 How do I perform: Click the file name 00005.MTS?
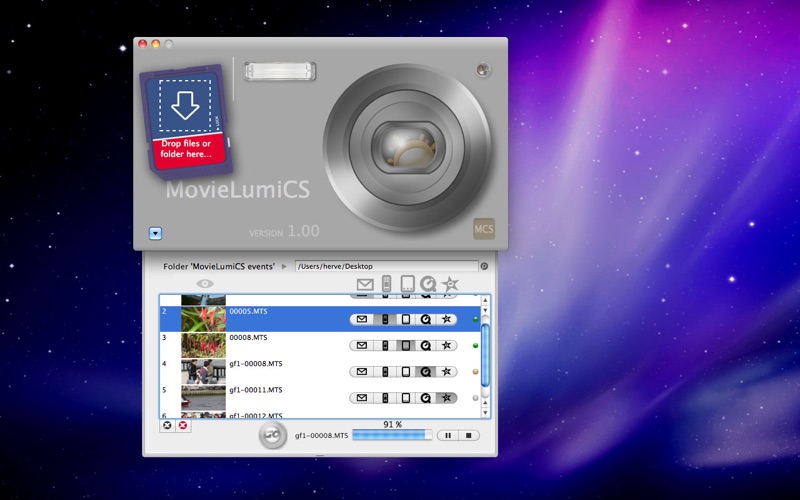248,311
